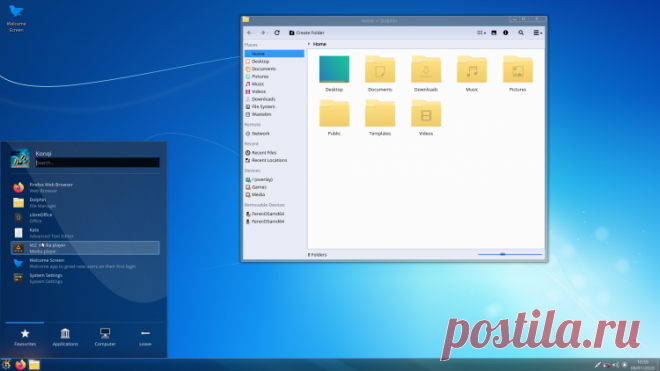Viewport: 660px width, 371px height.
Task: Select the / (overlay) device
Action: point(274,179)
